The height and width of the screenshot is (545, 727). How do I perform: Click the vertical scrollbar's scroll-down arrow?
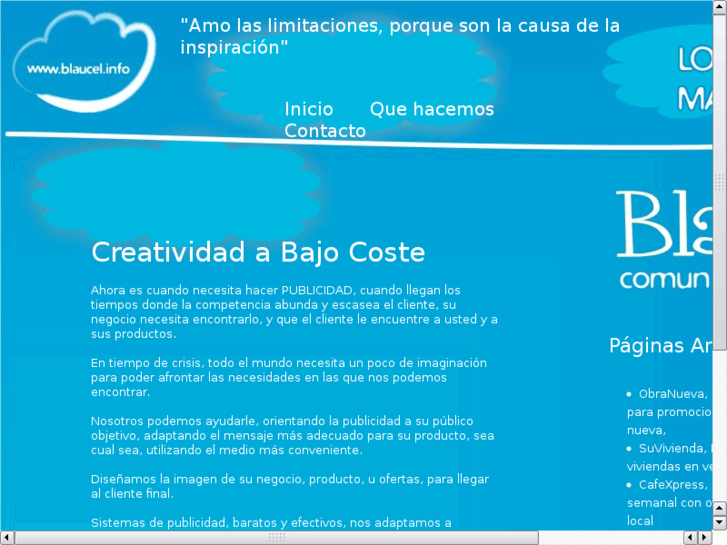[720, 522]
